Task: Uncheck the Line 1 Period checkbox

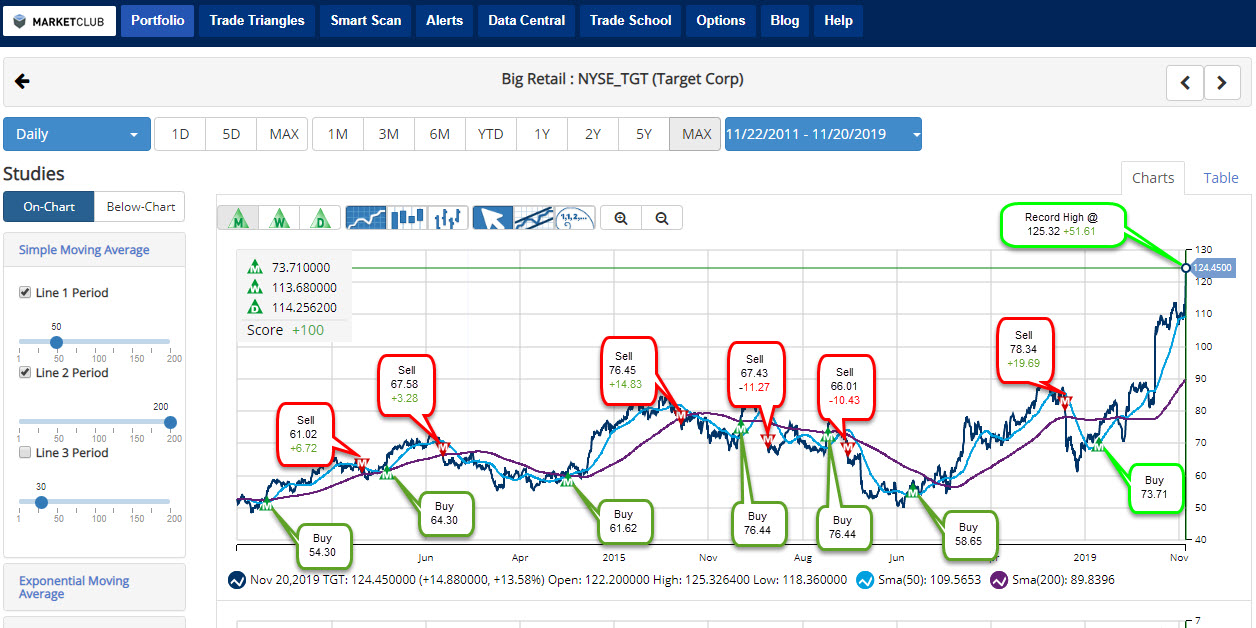Action: (25, 293)
